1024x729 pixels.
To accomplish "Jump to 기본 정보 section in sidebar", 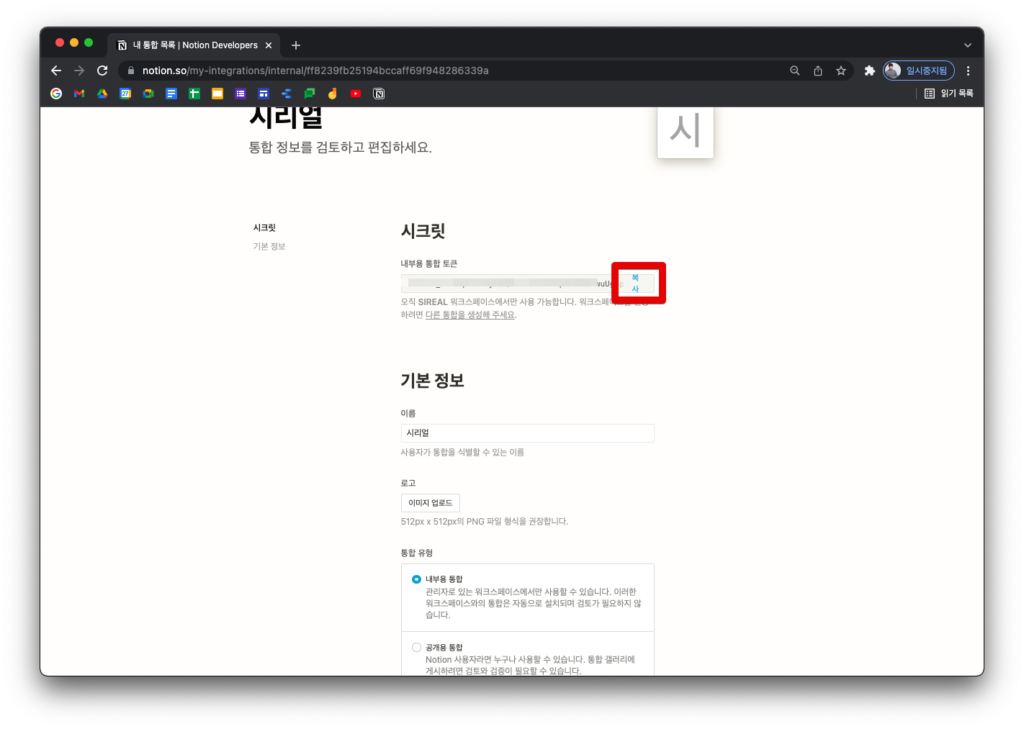I will pyautogui.click(x=269, y=246).
